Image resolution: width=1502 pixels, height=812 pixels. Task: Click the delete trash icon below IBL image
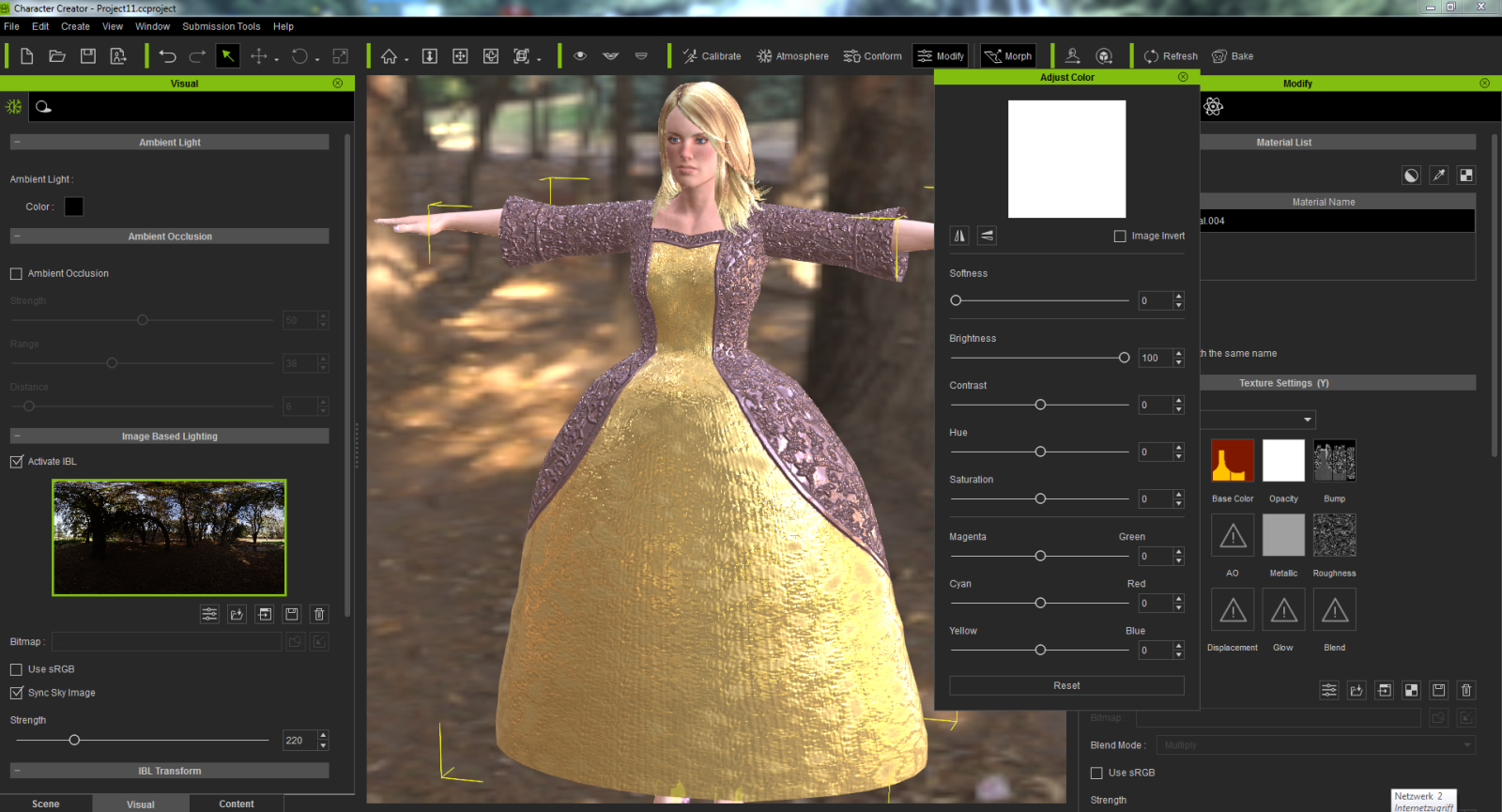[319, 614]
